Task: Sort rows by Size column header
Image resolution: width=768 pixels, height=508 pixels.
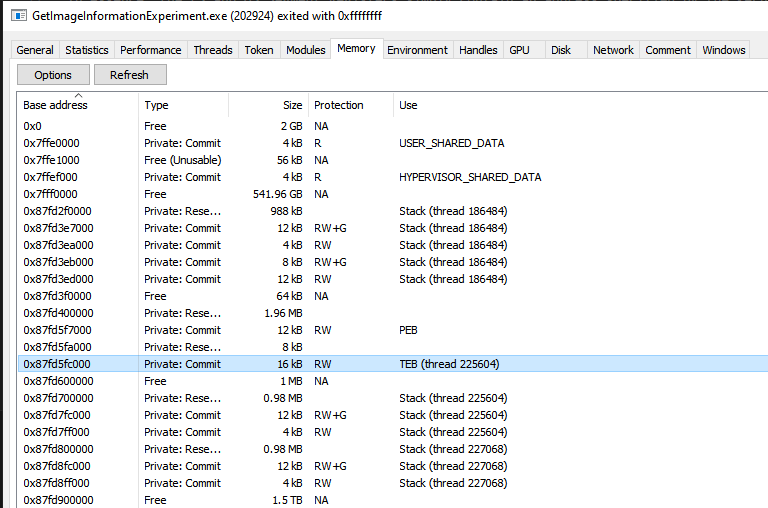Action: pos(292,105)
